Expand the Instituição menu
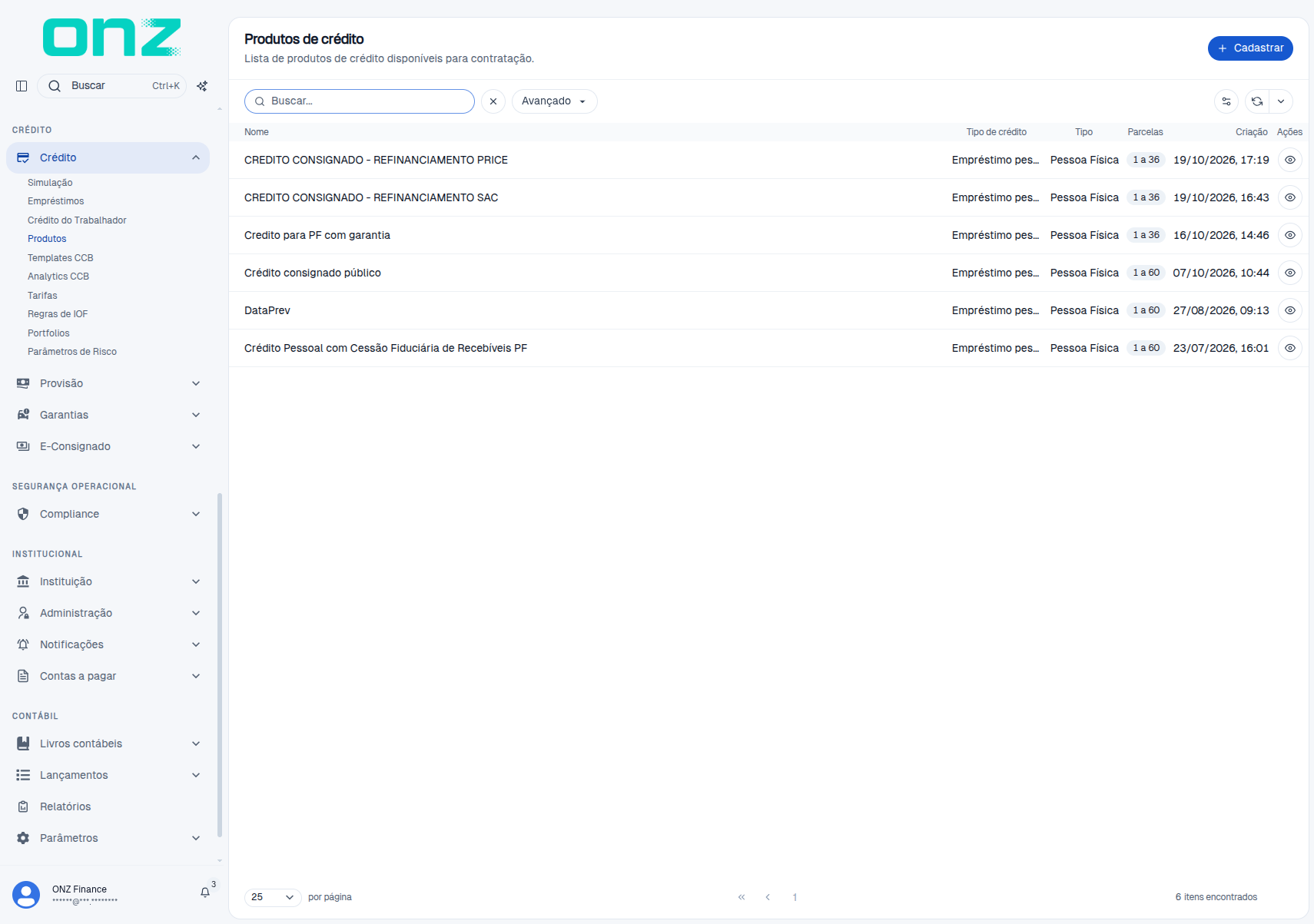This screenshot has width=1314, height=924. tap(108, 581)
